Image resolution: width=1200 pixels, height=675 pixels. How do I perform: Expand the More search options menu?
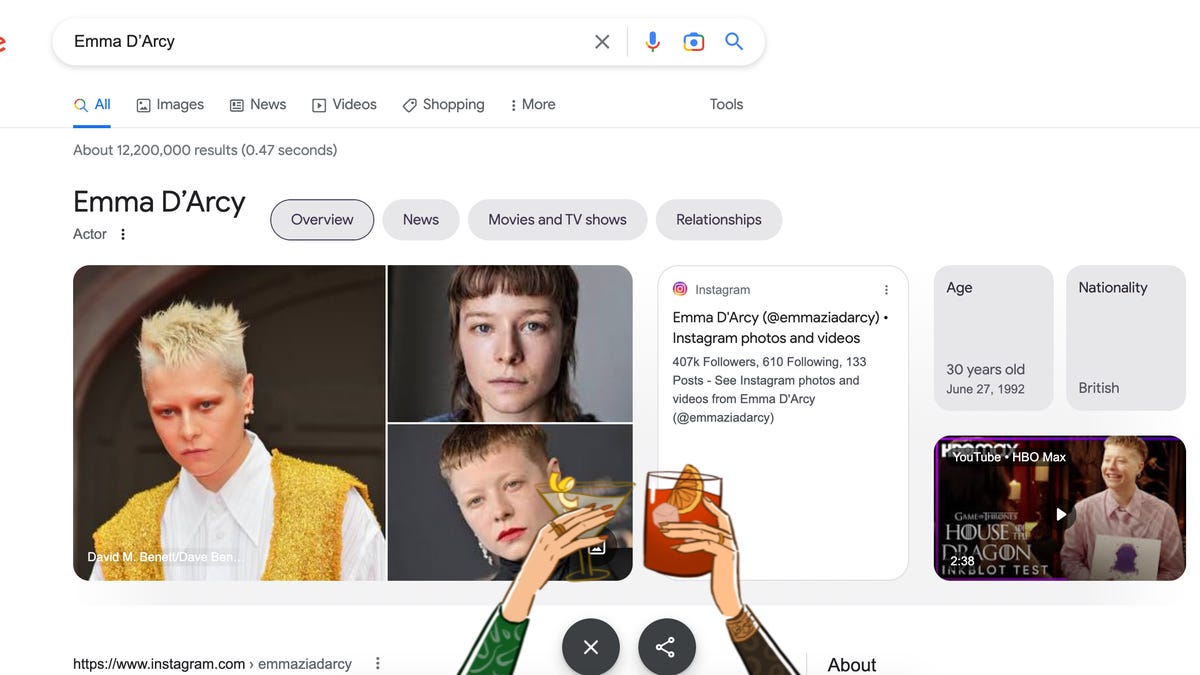click(533, 105)
